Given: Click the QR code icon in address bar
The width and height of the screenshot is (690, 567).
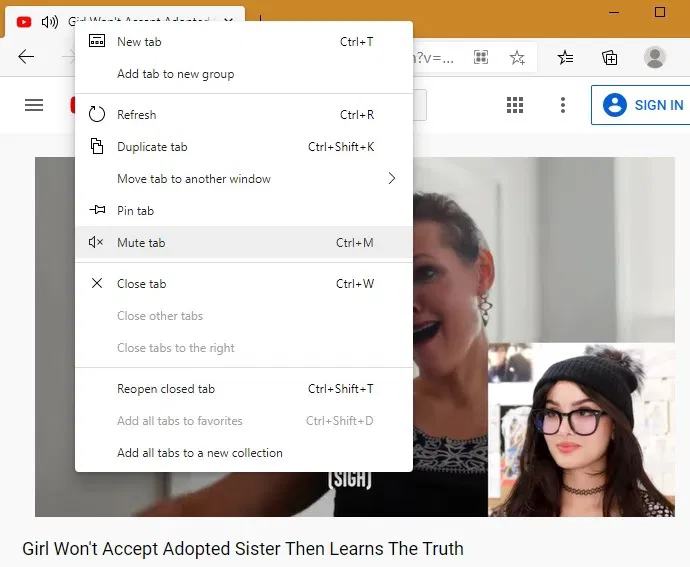Looking at the screenshot, I should (x=480, y=58).
